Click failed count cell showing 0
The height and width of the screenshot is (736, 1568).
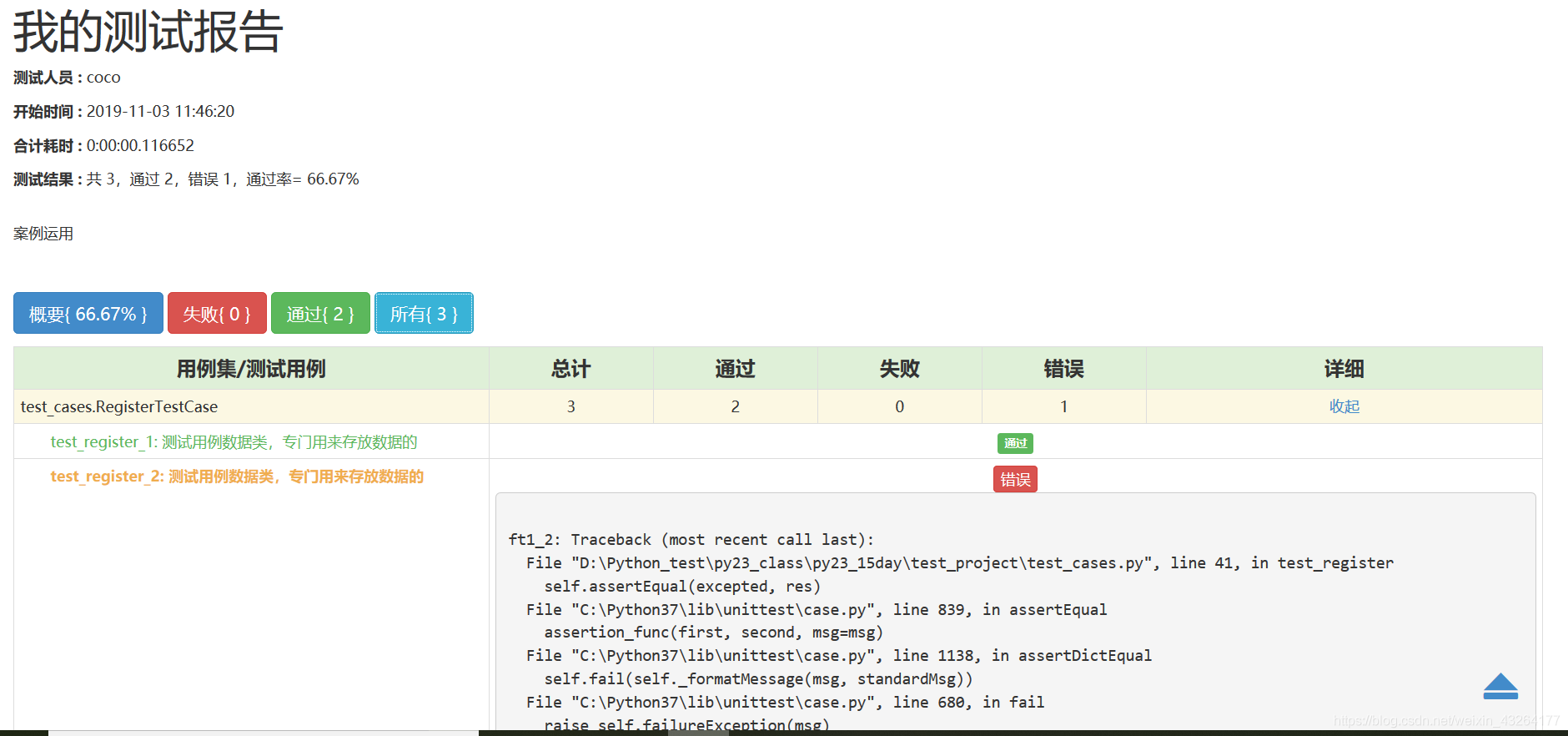click(x=899, y=406)
